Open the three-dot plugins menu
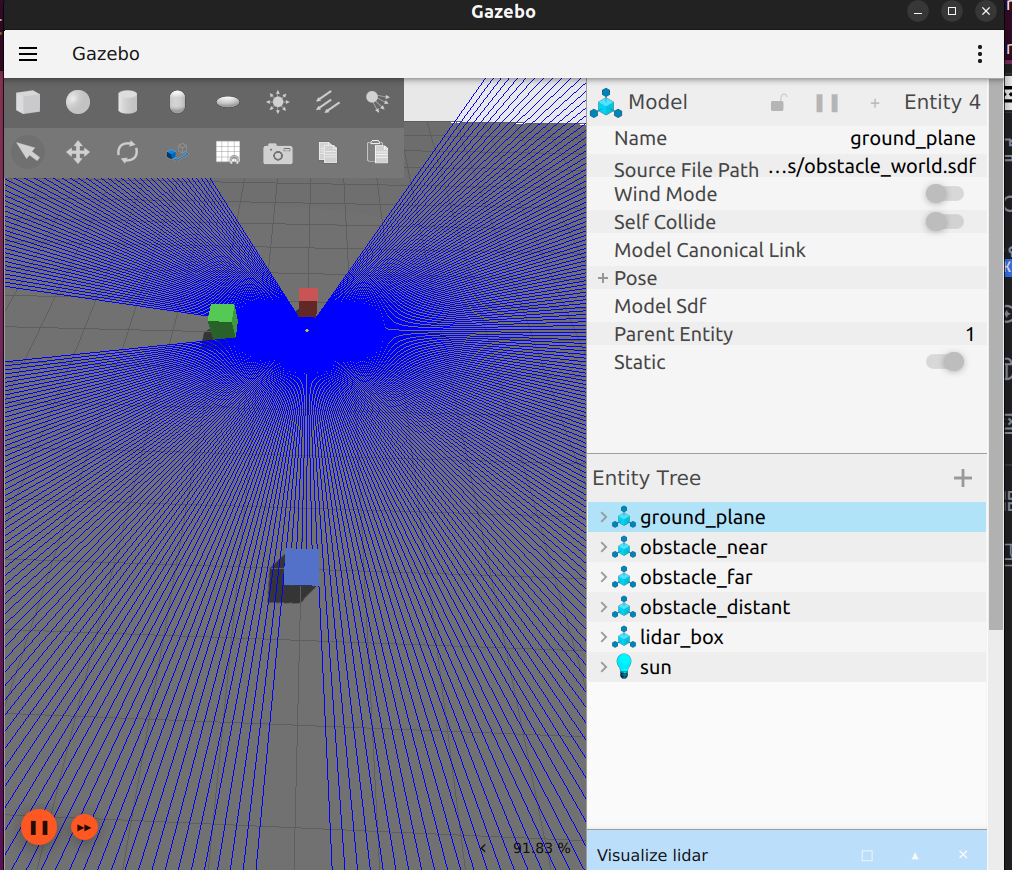This screenshot has height=870, width=1012. coord(980,54)
